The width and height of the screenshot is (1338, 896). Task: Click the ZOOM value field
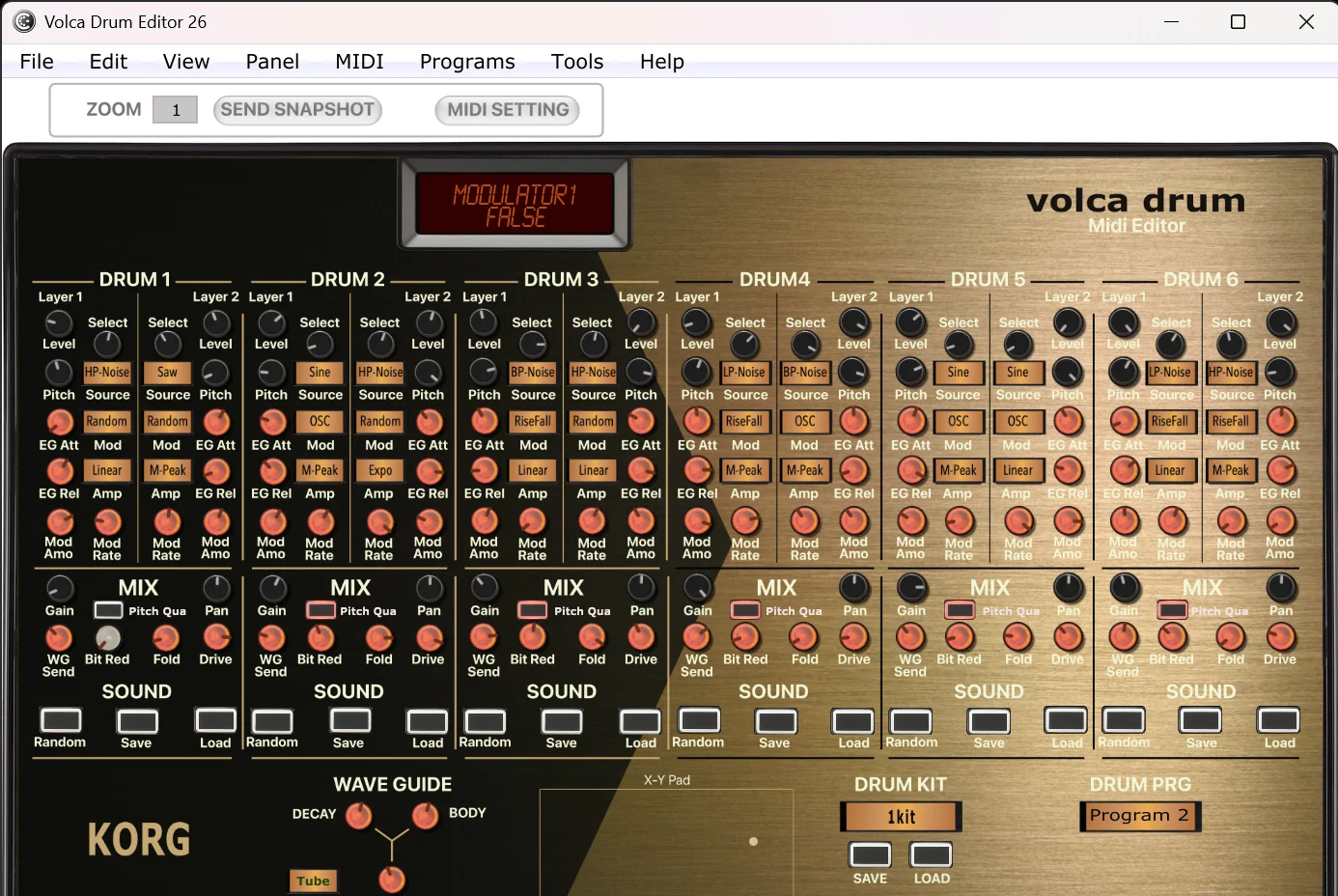175,110
